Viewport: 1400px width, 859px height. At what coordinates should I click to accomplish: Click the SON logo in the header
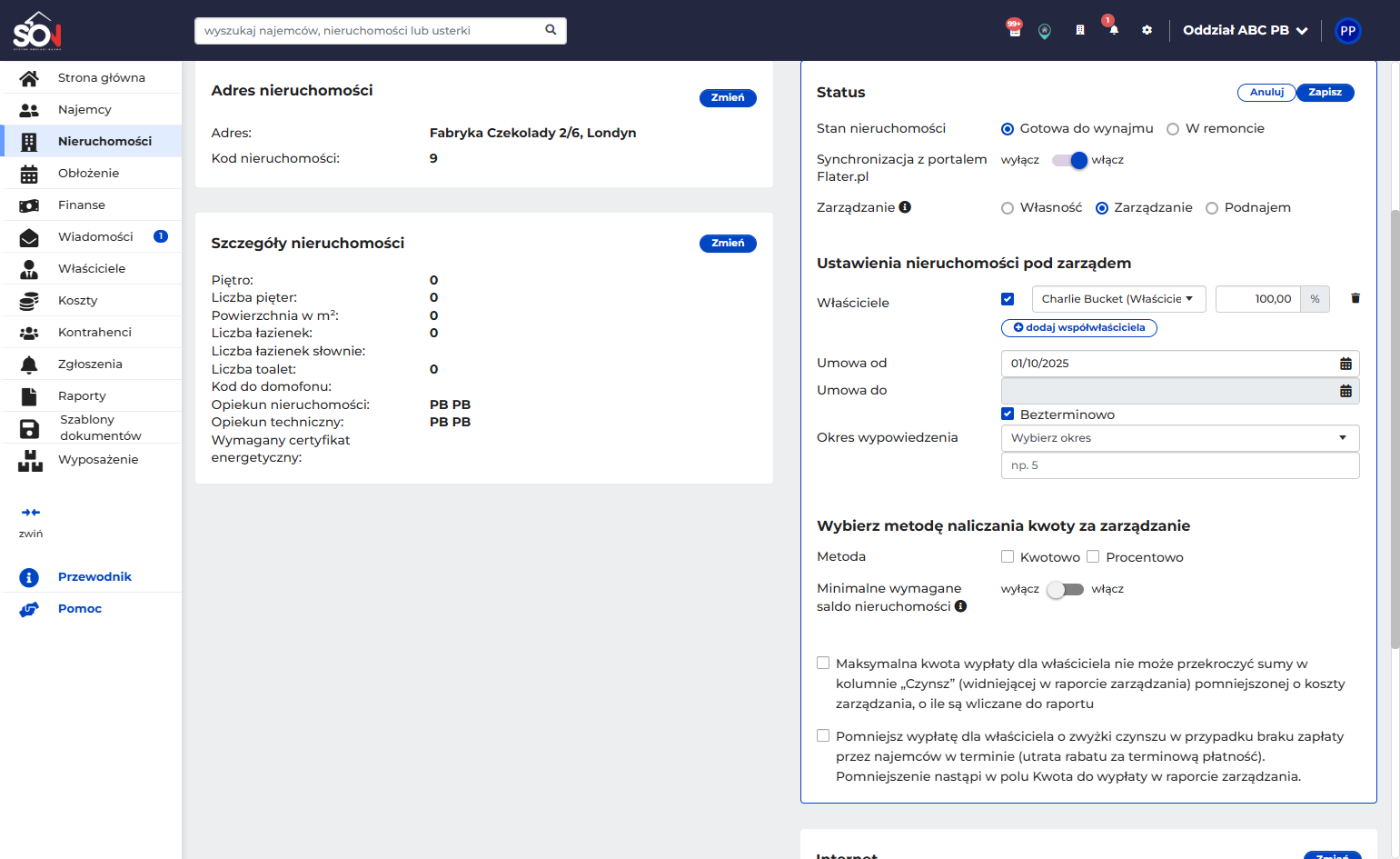point(37,30)
